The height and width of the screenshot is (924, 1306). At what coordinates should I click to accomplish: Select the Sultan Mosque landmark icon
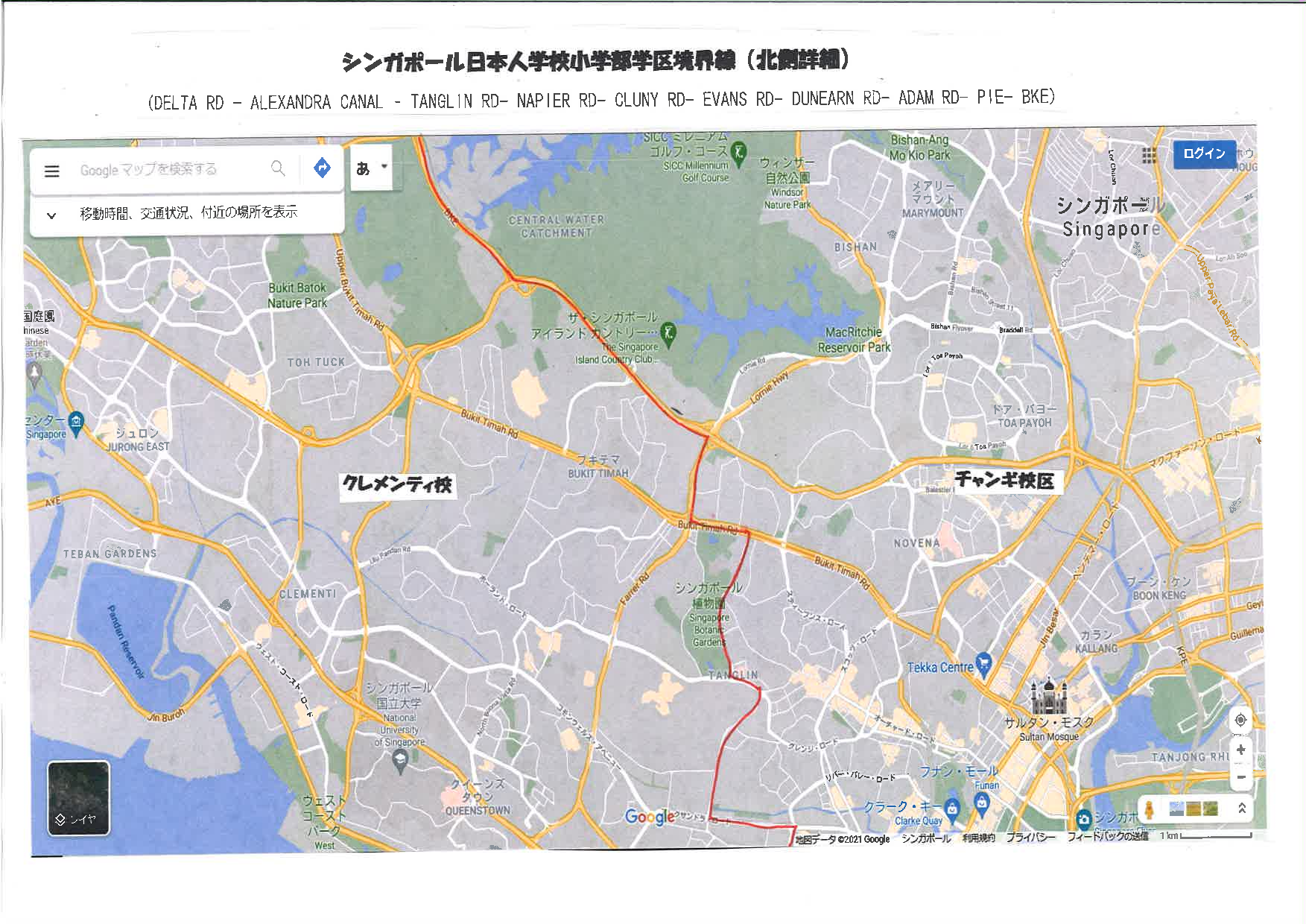click(1049, 696)
